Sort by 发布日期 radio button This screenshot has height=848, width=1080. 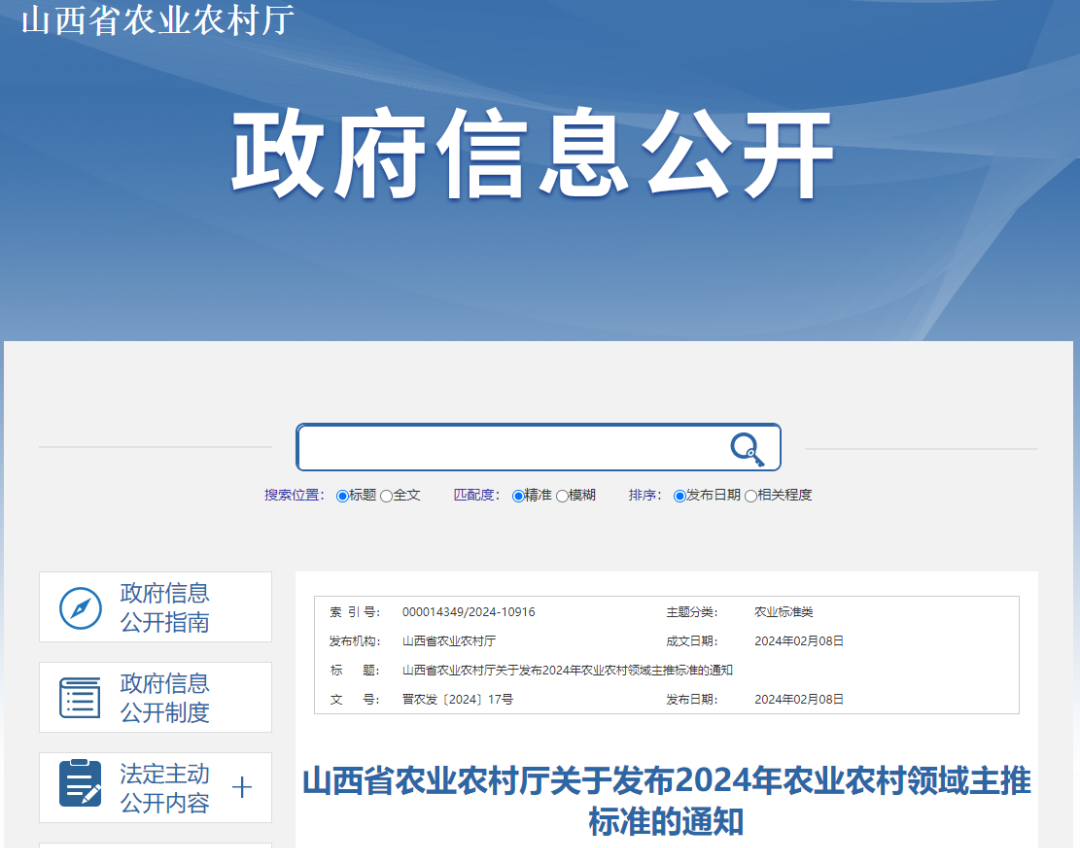pyautogui.click(x=679, y=496)
